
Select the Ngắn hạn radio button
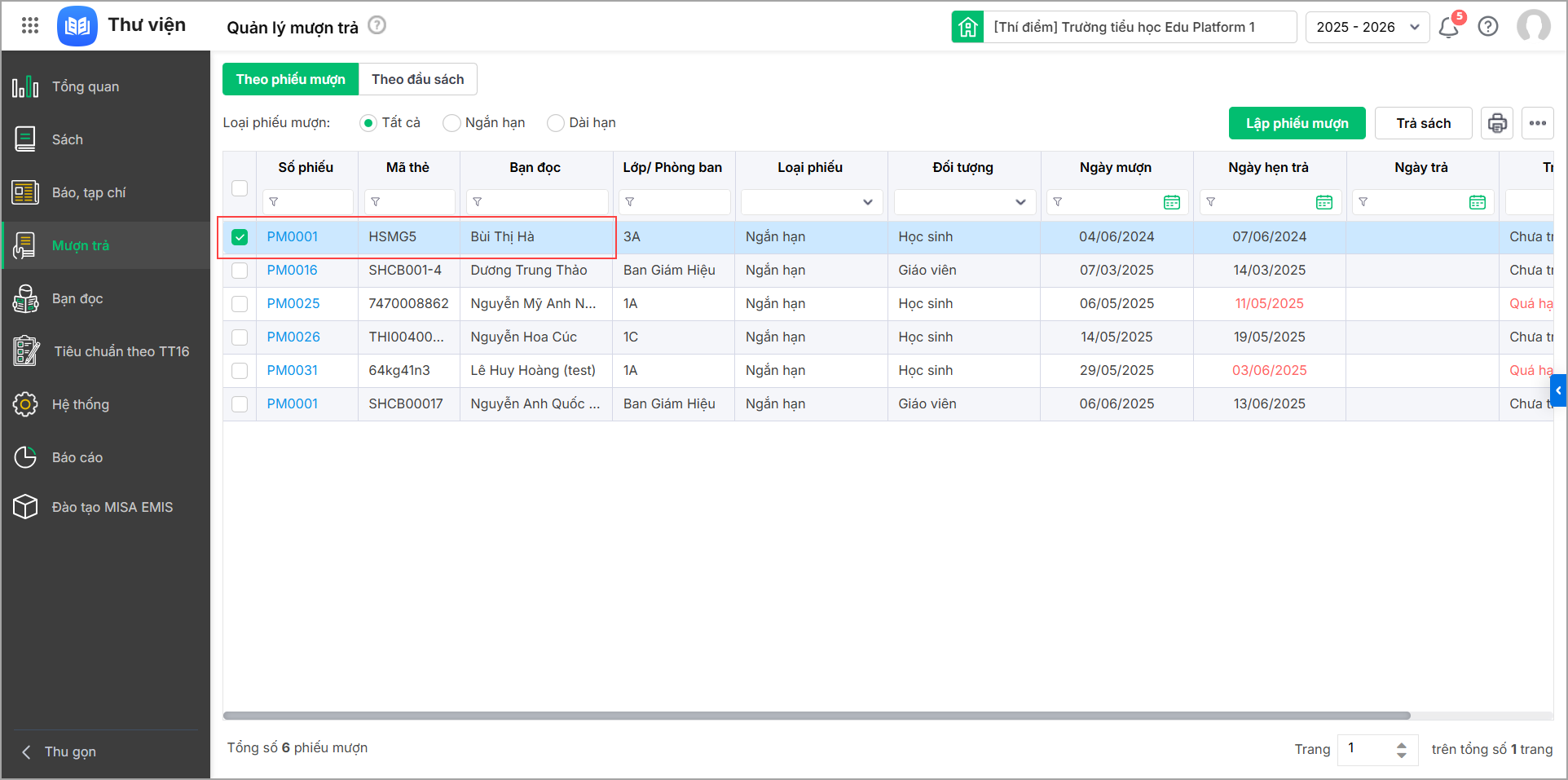[x=451, y=123]
